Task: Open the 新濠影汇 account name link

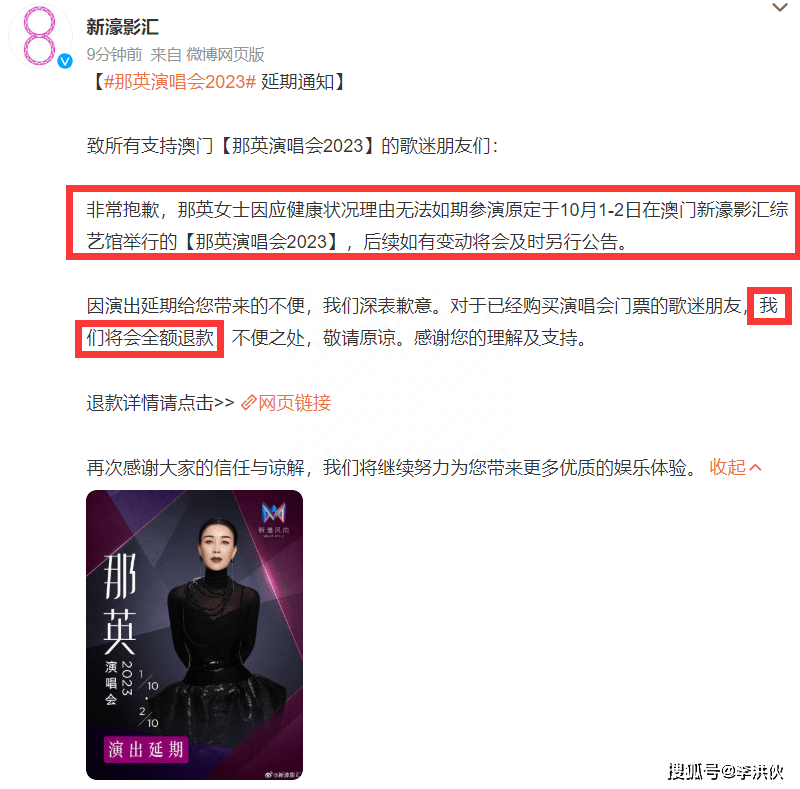Action: [122, 27]
